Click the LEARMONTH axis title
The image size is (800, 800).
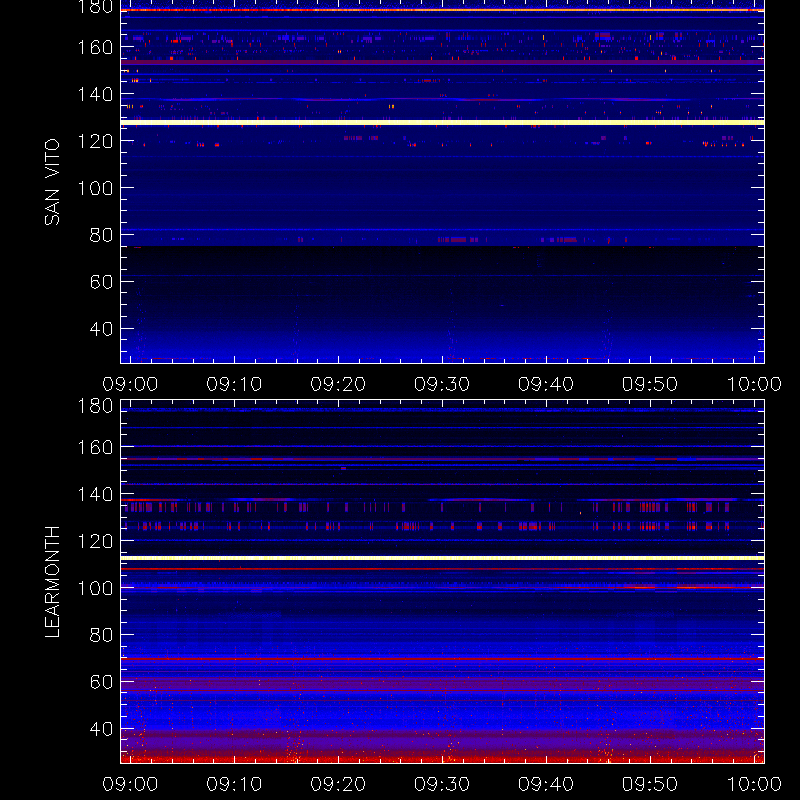pyautogui.click(x=52, y=582)
